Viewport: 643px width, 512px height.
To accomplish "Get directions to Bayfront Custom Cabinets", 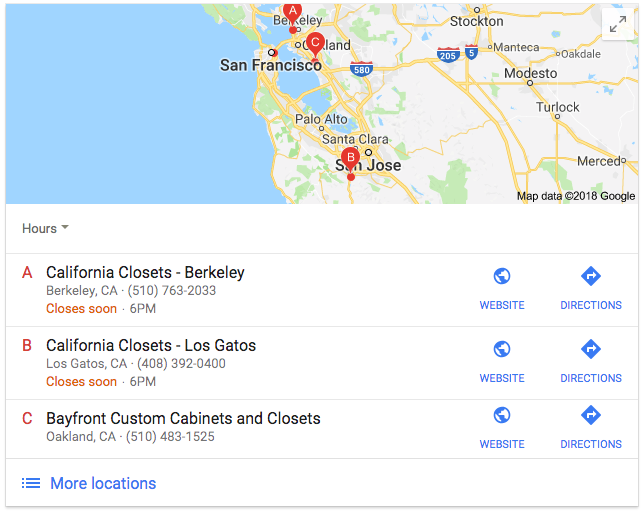I will (591, 428).
